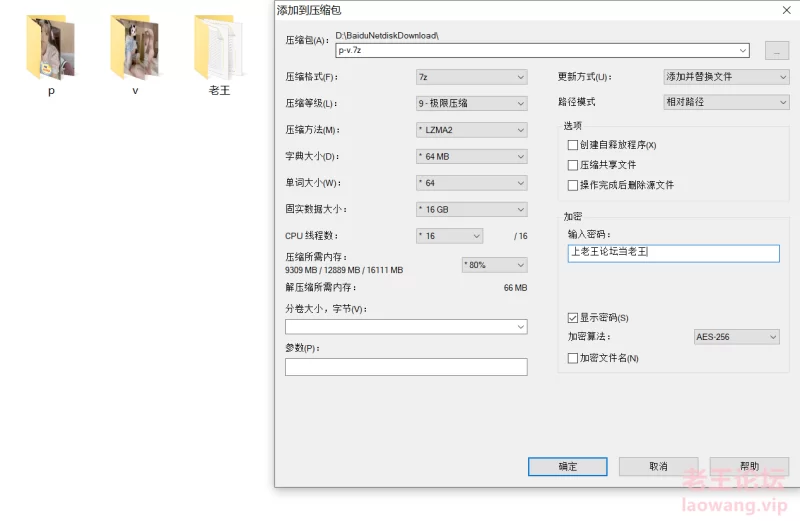This screenshot has width=800, height=521.
Task: Open the 压缩等级 极限压缩 dropdown
Action: click(471, 104)
